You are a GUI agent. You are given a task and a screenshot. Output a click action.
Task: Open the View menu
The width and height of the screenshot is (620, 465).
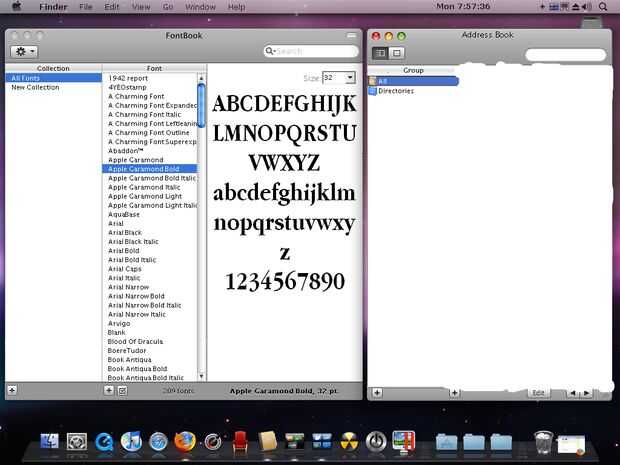141,7
